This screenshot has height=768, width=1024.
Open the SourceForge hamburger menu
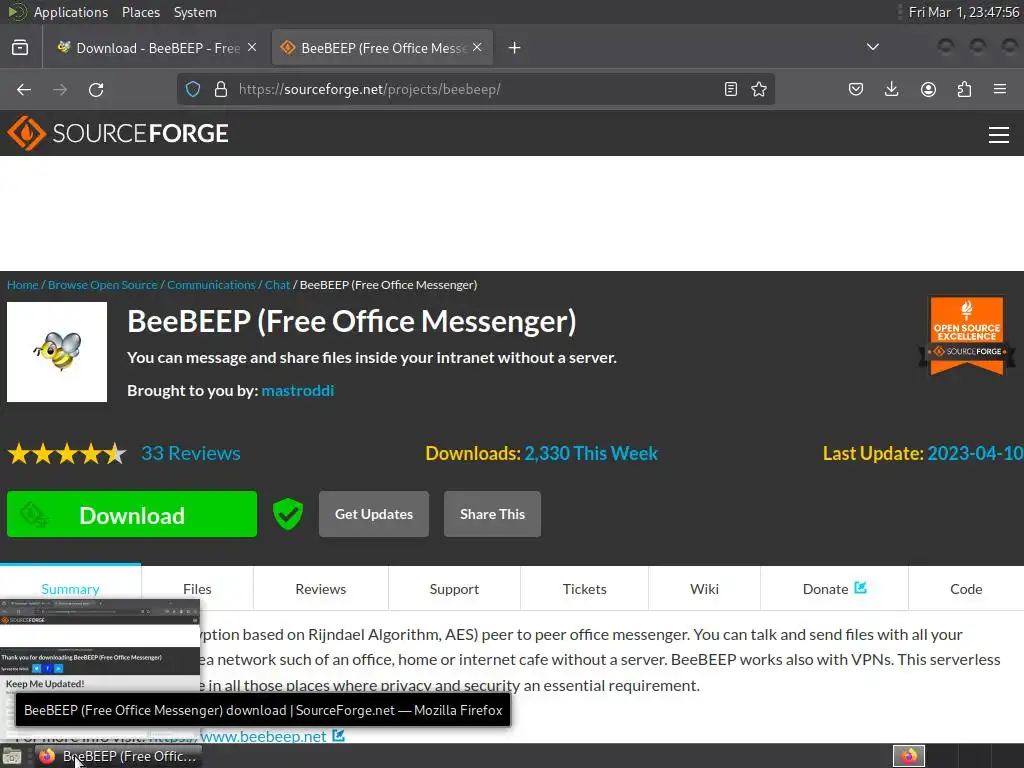pos(999,135)
